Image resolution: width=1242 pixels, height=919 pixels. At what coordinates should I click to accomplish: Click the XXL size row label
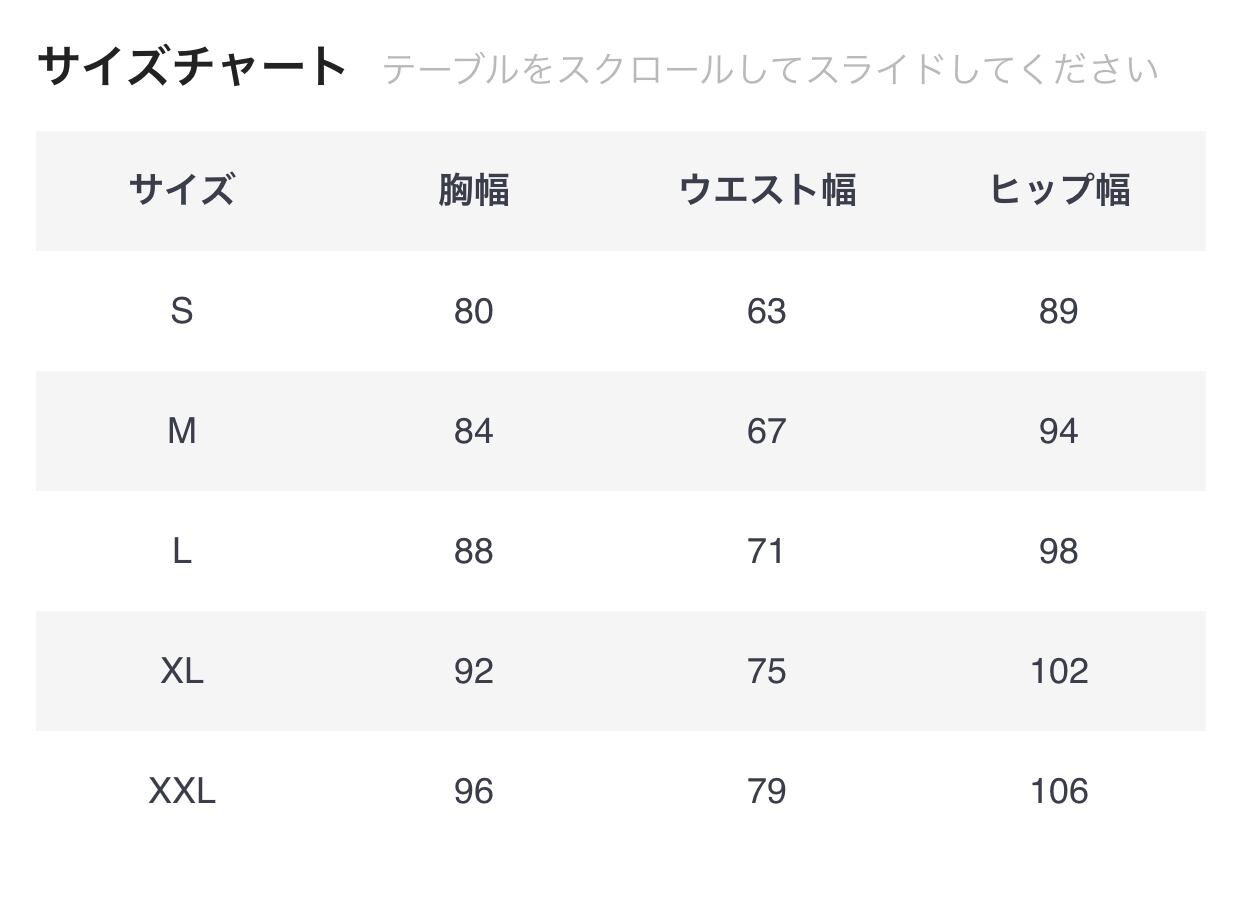(x=181, y=791)
